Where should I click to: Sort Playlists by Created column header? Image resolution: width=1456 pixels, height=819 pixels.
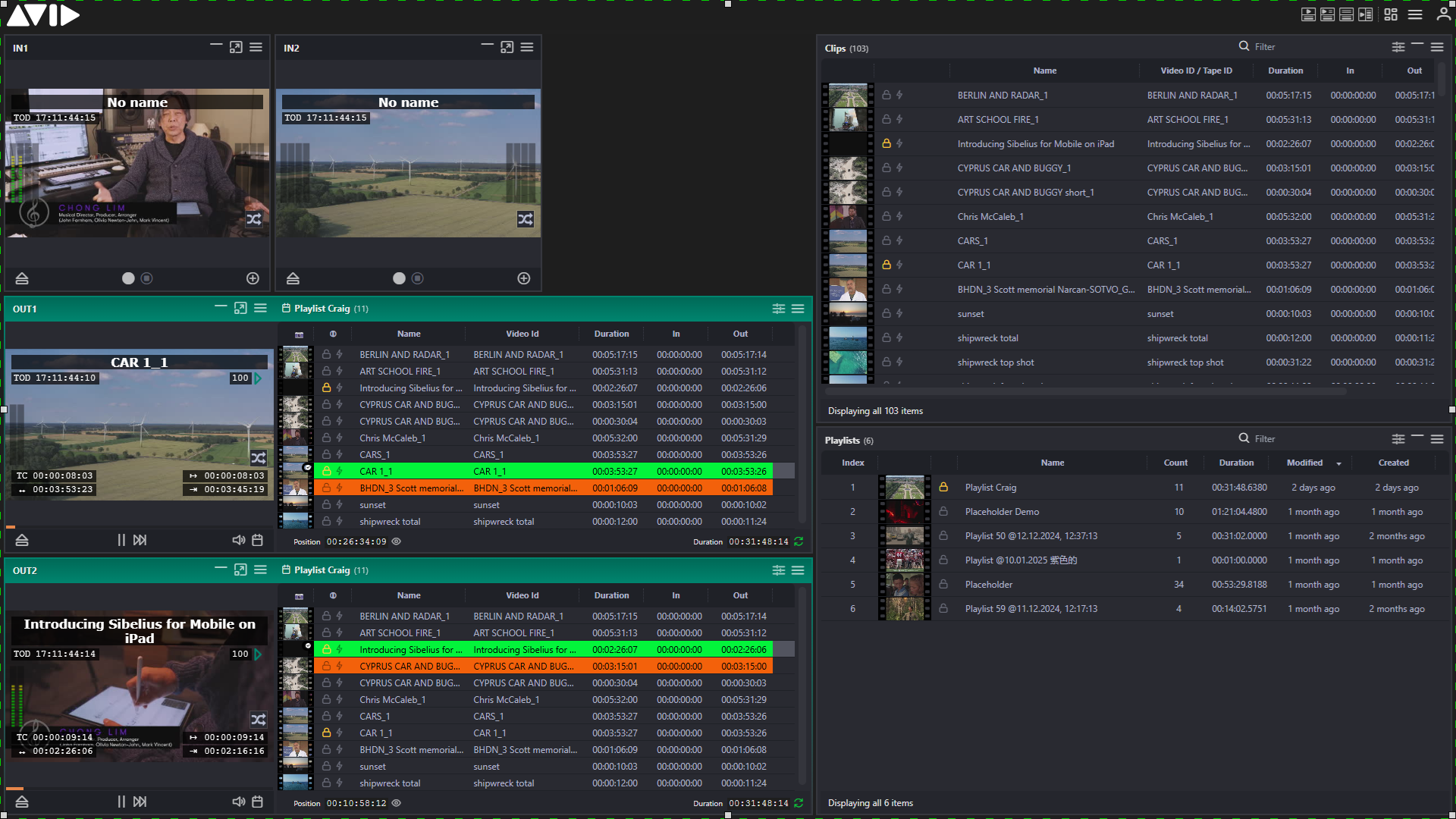tap(1393, 463)
